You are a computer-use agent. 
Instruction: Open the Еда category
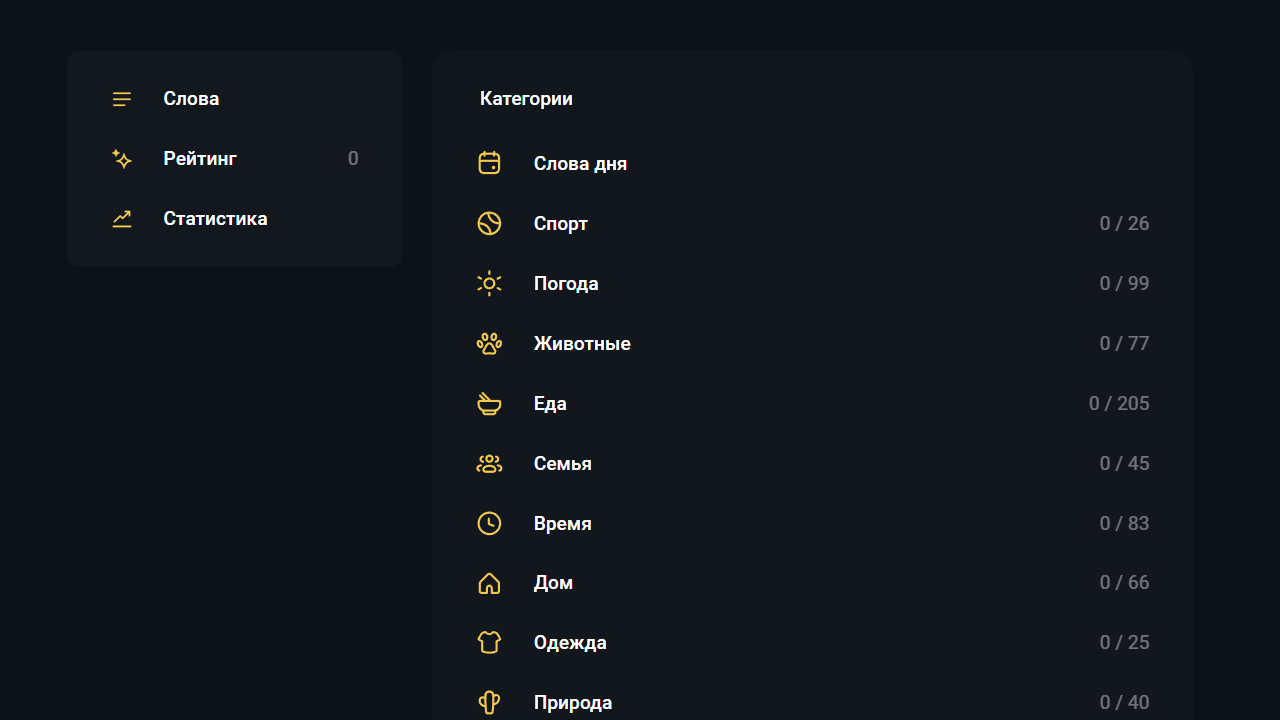click(550, 403)
